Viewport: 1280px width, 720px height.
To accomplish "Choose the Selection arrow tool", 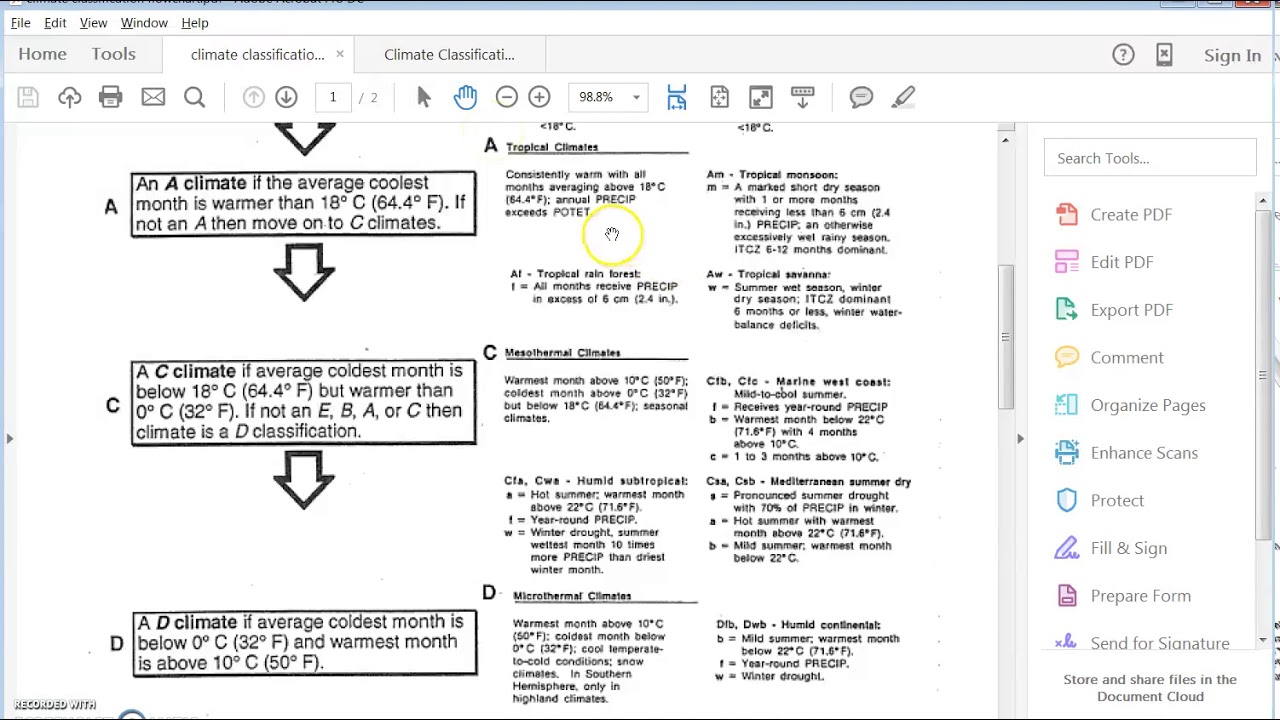I will click(x=423, y=97).
